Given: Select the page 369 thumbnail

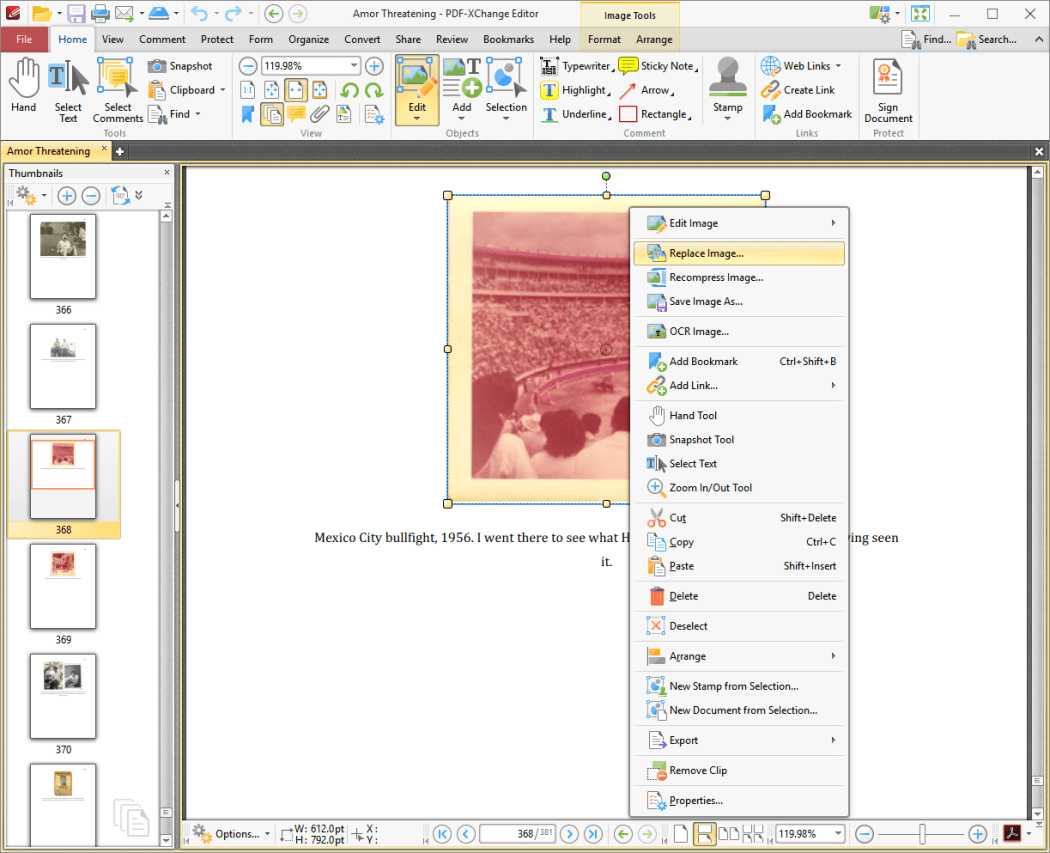Looking at the screenshot, I should [63, 587].
